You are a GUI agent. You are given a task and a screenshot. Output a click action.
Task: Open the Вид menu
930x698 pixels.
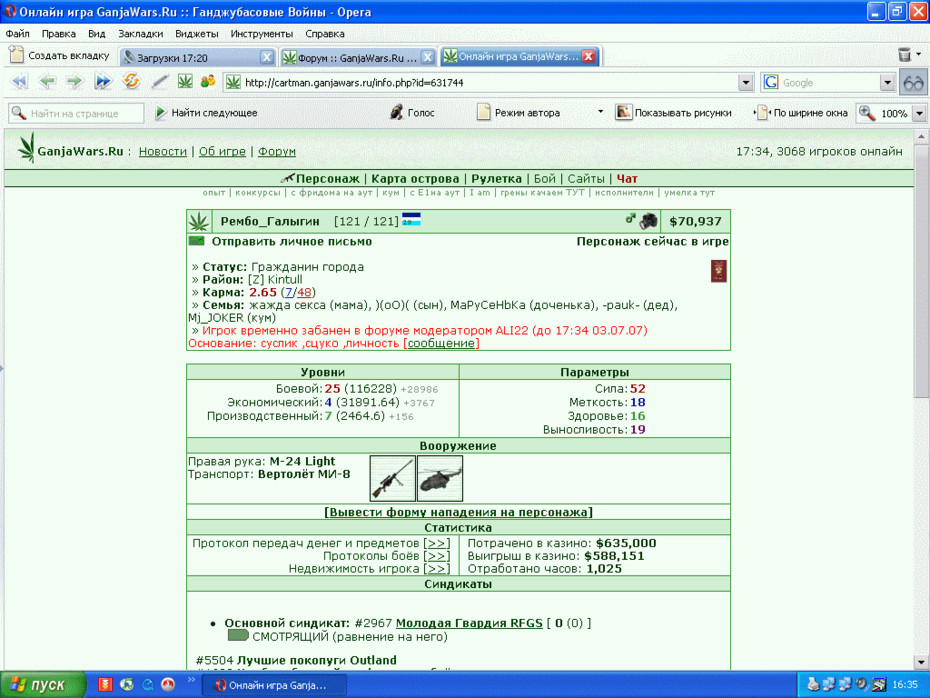pos(96,34)
